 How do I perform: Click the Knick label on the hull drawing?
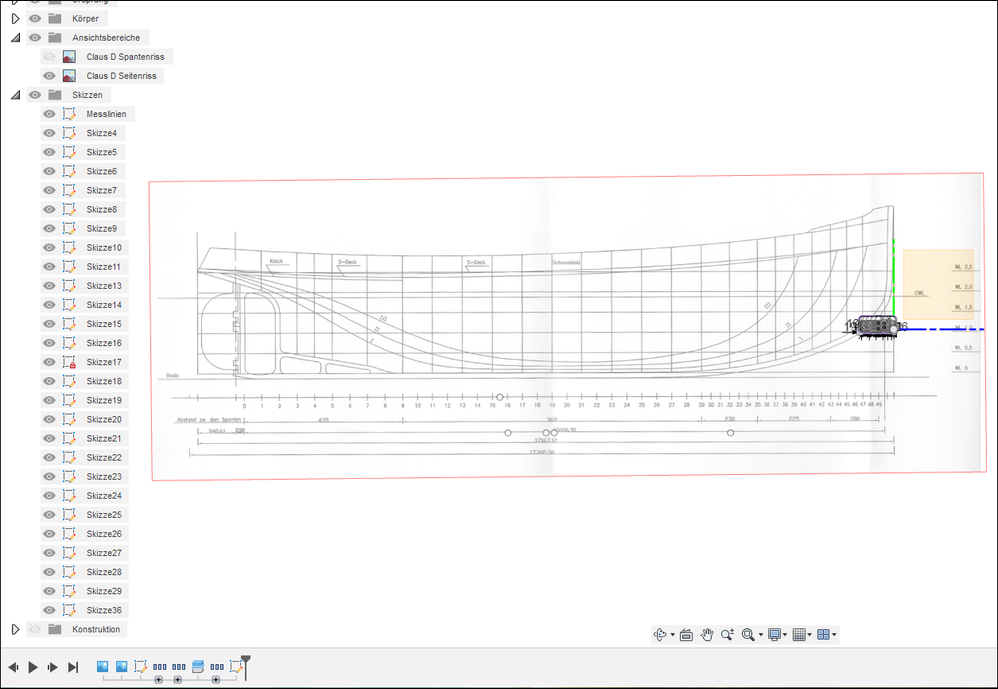[276, 261]
